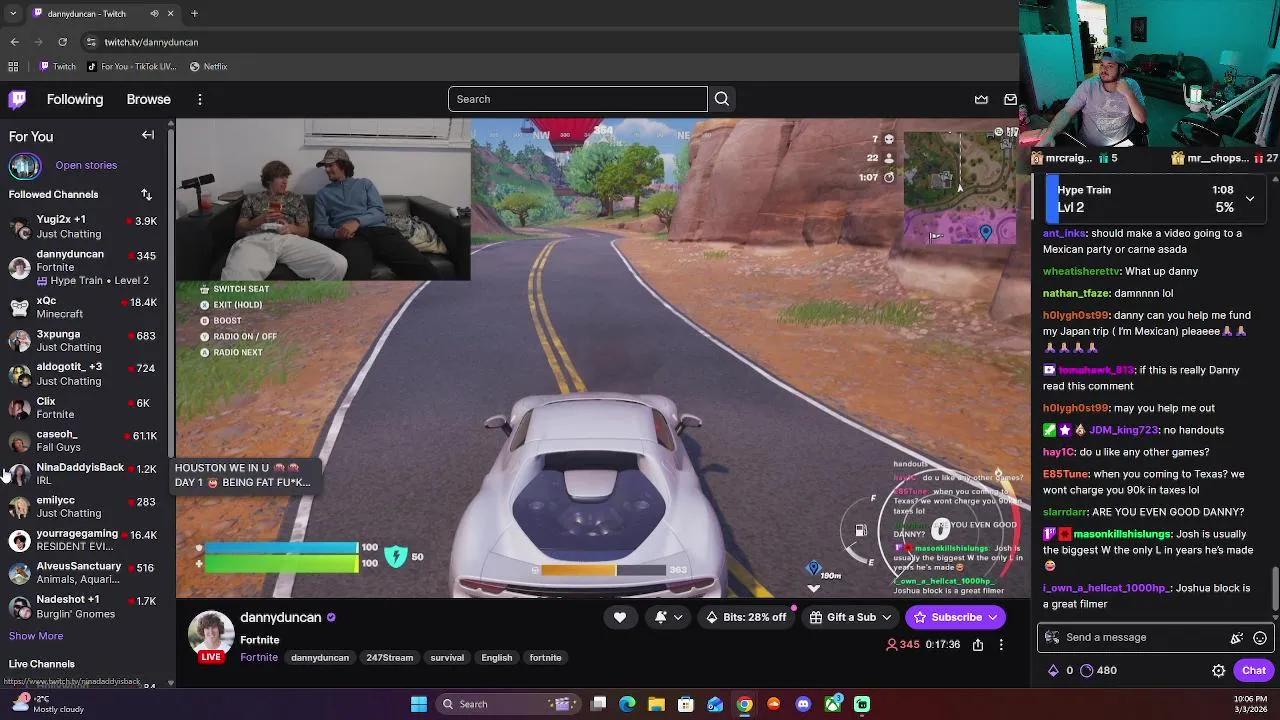Sort followed channels
This screenshot has height=720, width=1280.
(146, 194)
